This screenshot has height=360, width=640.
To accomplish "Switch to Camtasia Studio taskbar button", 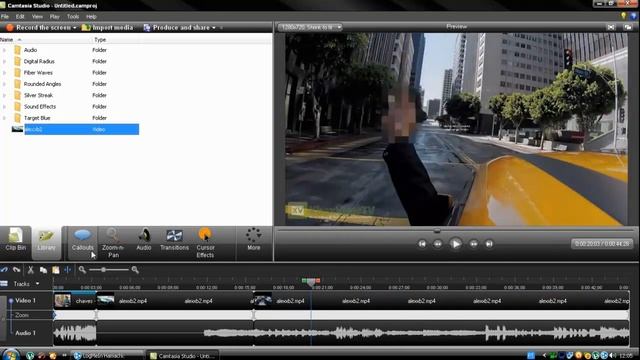I will tap(183, 356).
